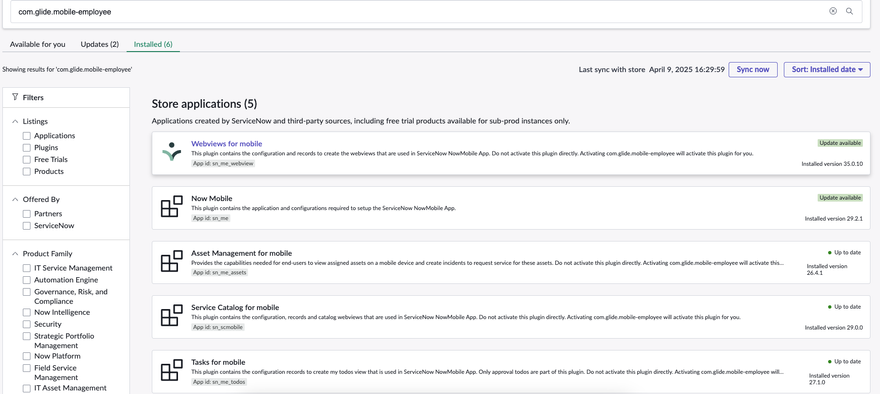Check the IT Service Management filter
Image resolution: width=880 pixels, height=394 pixels.
pyautogui.click(x=26, y=268)
